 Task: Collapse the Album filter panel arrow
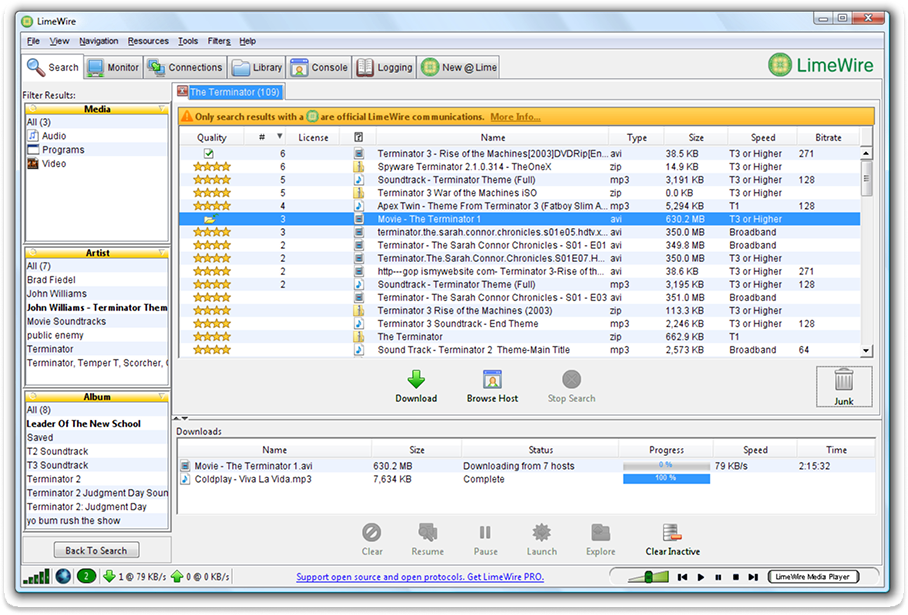(x=162, y=396)
